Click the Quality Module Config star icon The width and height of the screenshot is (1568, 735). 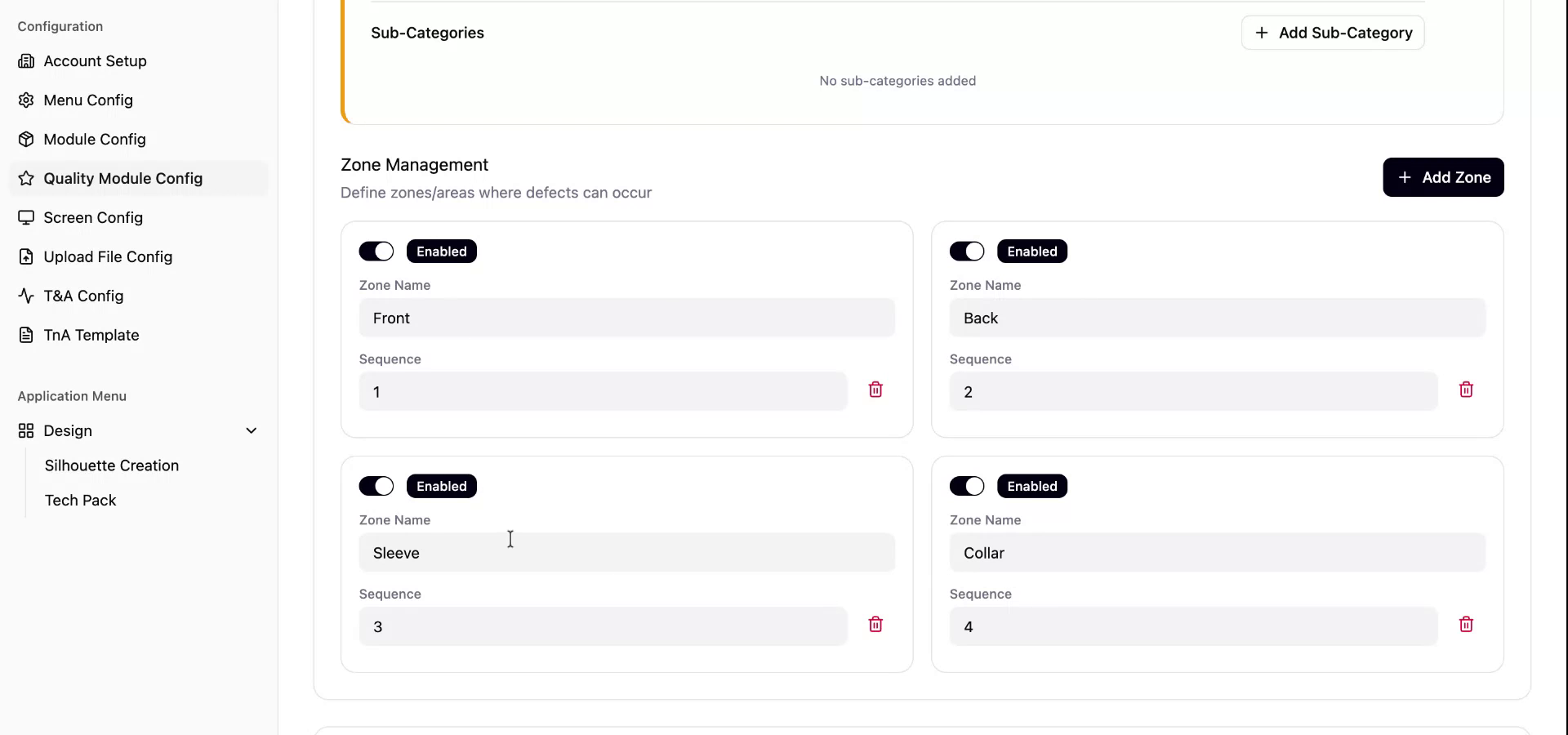coord(26,178)
